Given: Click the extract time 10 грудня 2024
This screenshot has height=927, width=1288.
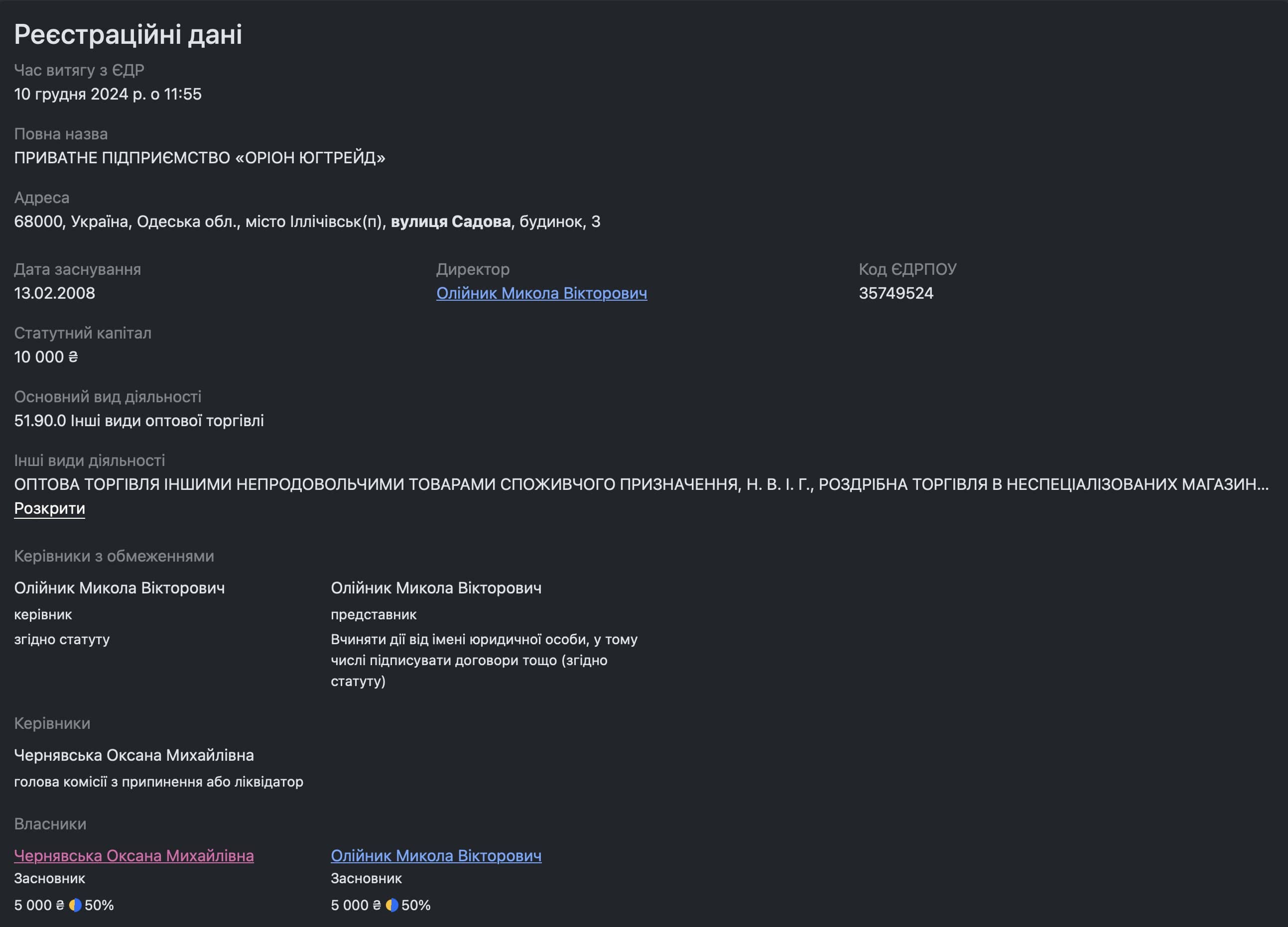Looking at the screenshot, I should (x=108, y=94).
